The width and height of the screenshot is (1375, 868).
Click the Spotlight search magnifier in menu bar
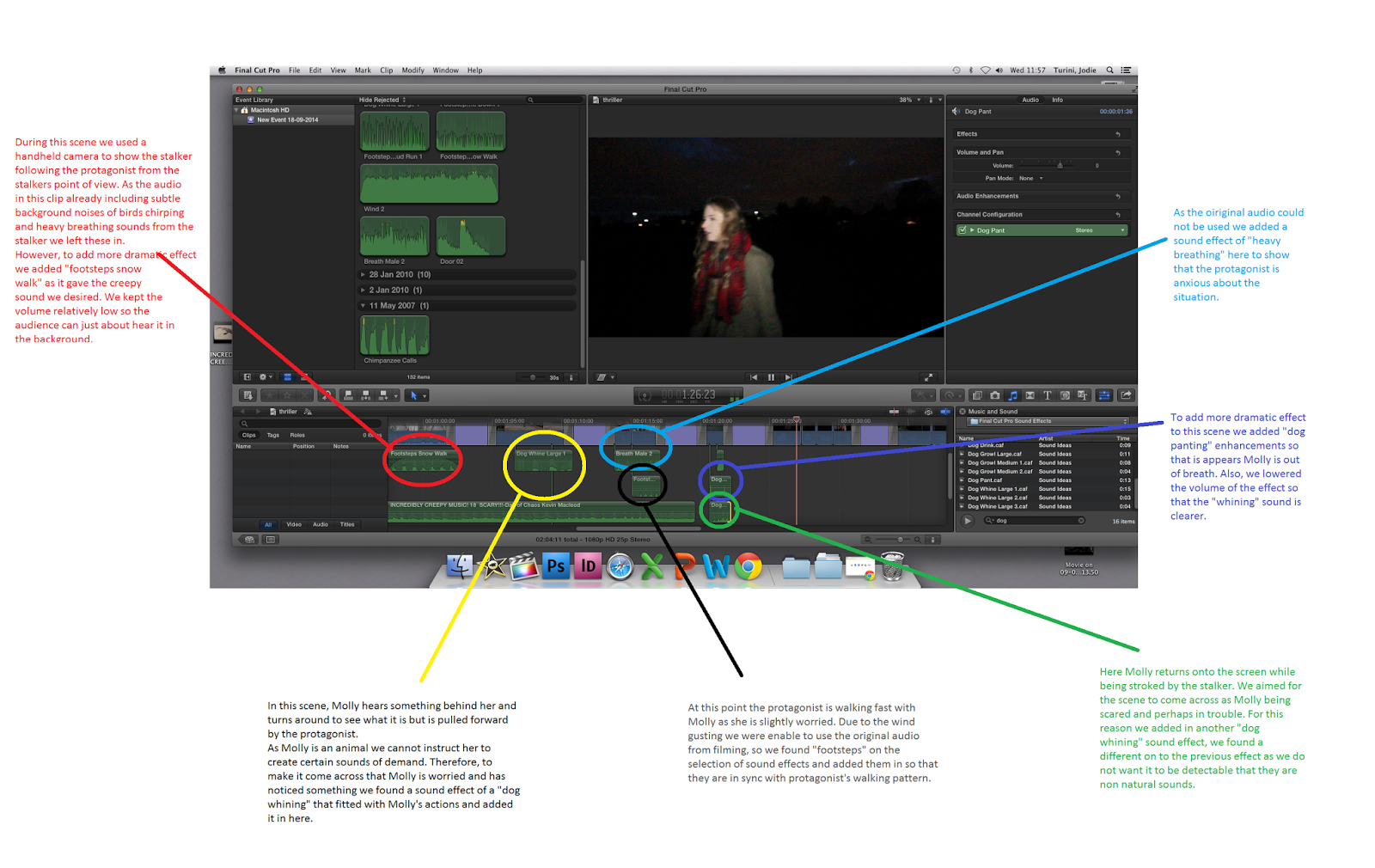click(x=1109, y=70)
